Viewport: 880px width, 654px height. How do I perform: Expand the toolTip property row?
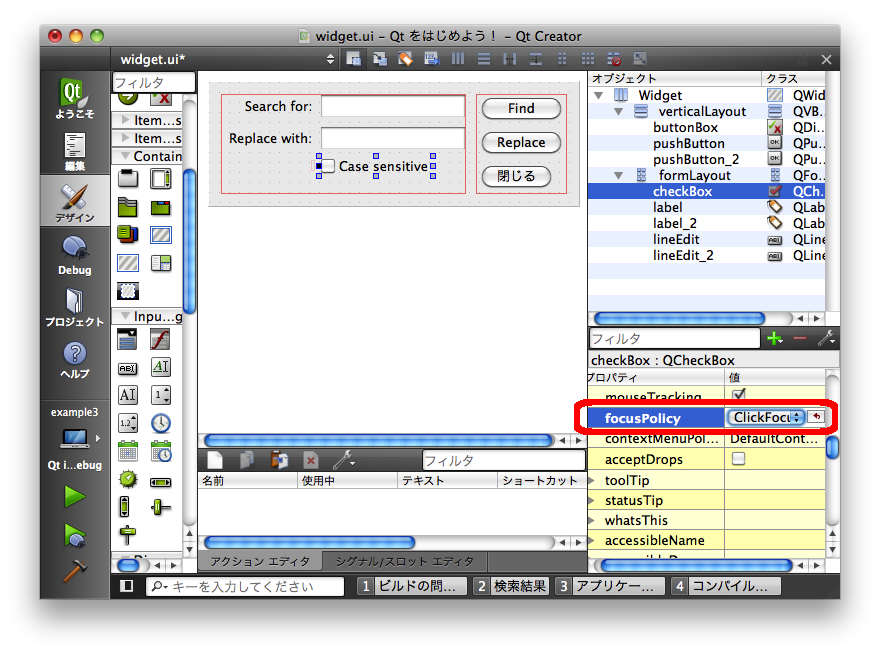pyautogui.click(x=595, y=480)
